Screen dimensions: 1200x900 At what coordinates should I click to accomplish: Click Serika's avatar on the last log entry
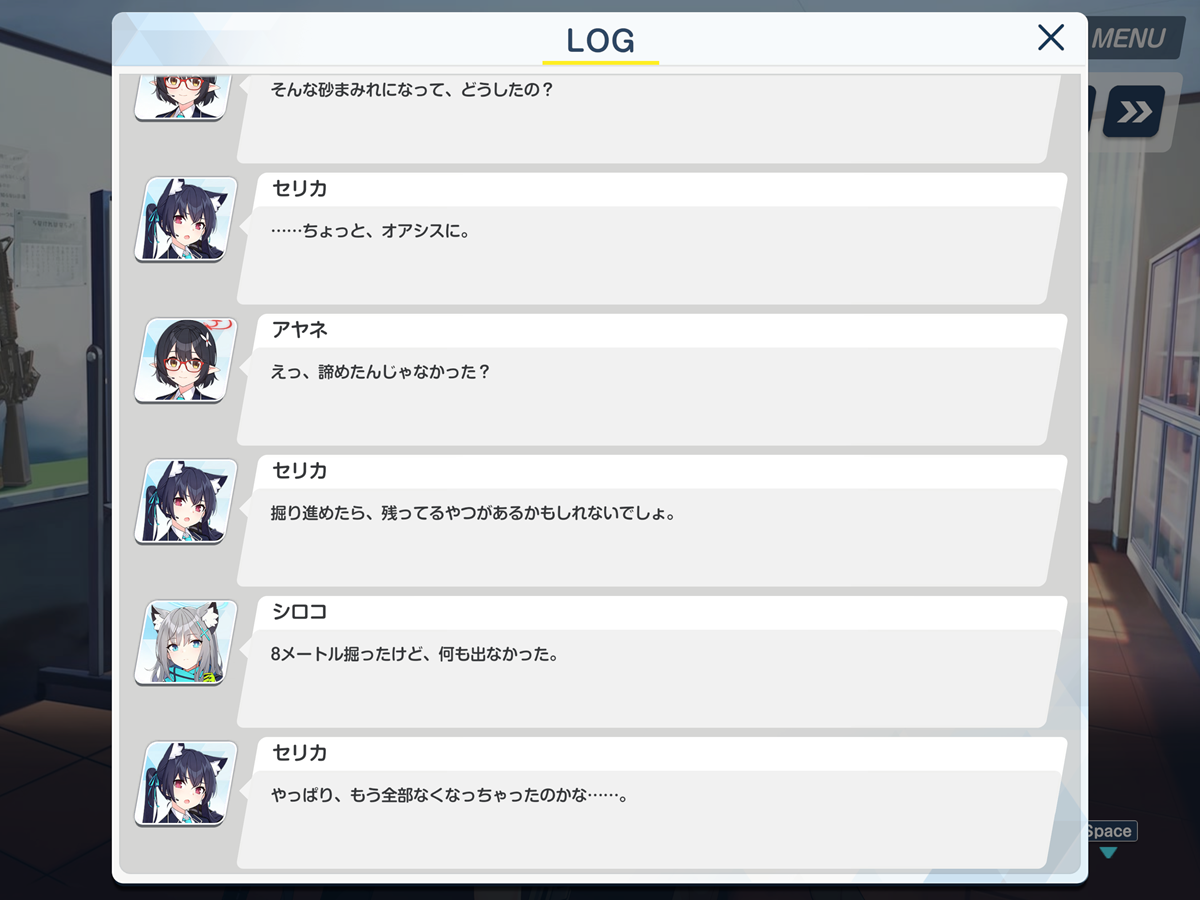pos(186,783)
